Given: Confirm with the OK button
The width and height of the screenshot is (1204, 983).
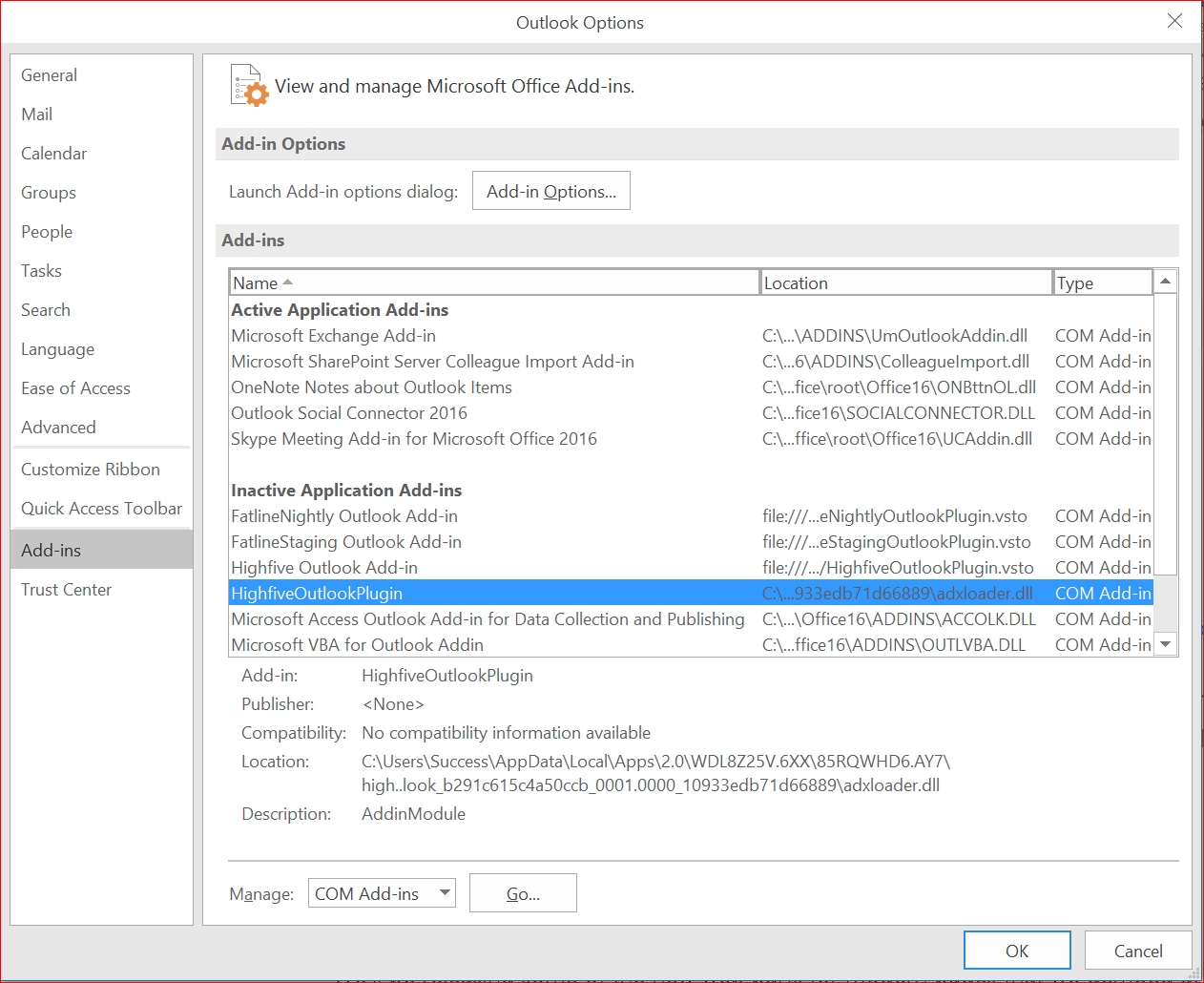Looking at the screenshot, I should [x=1017, y=951].
